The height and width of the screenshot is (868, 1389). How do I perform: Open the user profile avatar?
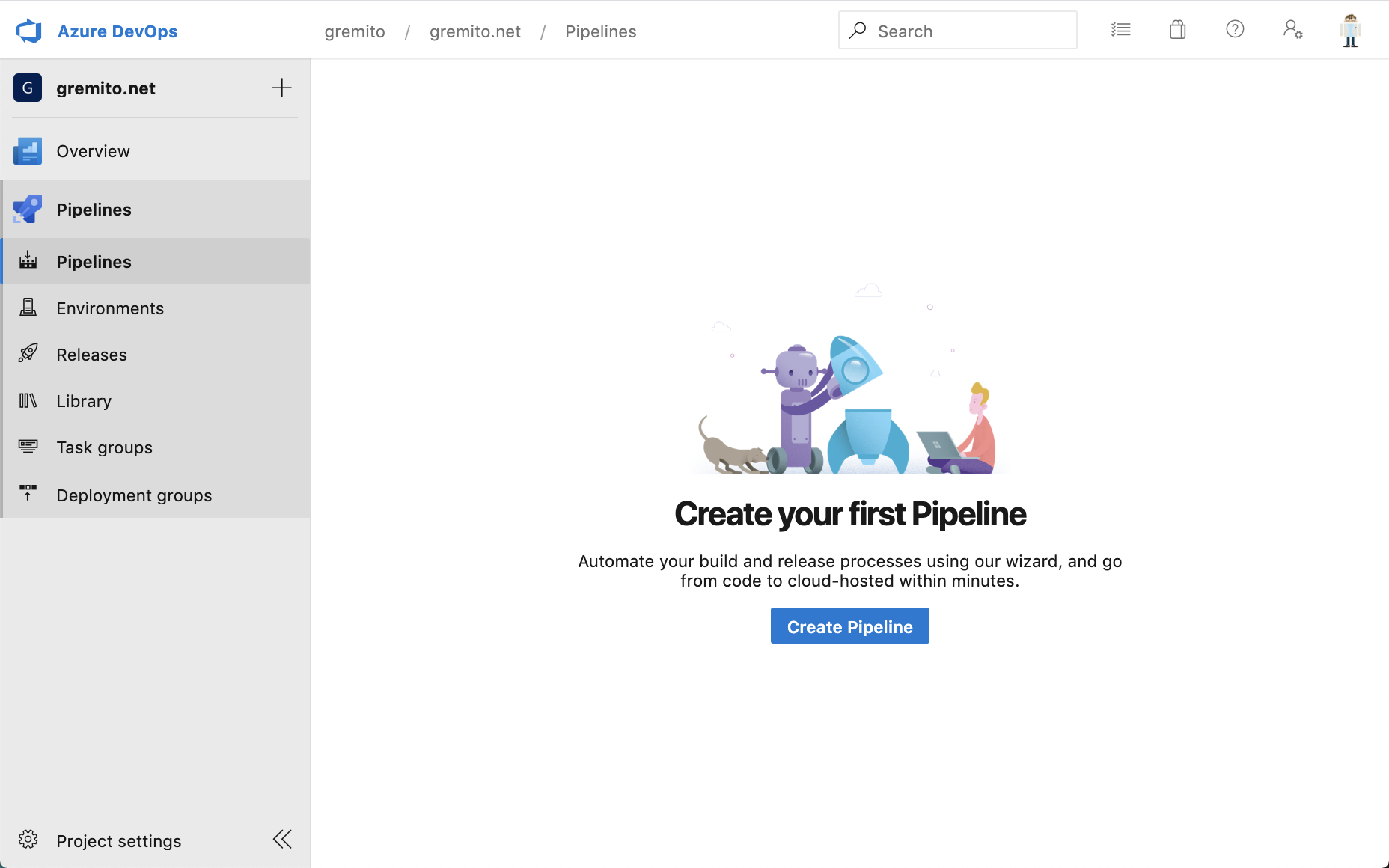pos(1350,31)
